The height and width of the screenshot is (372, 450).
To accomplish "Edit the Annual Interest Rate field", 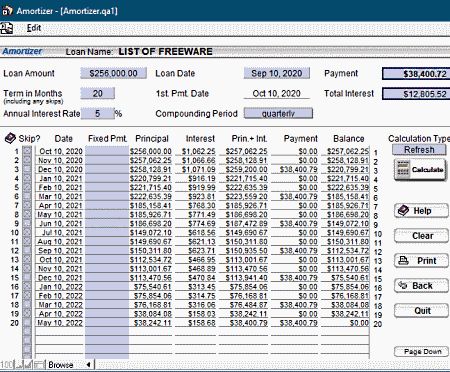I will click(97, 113).
